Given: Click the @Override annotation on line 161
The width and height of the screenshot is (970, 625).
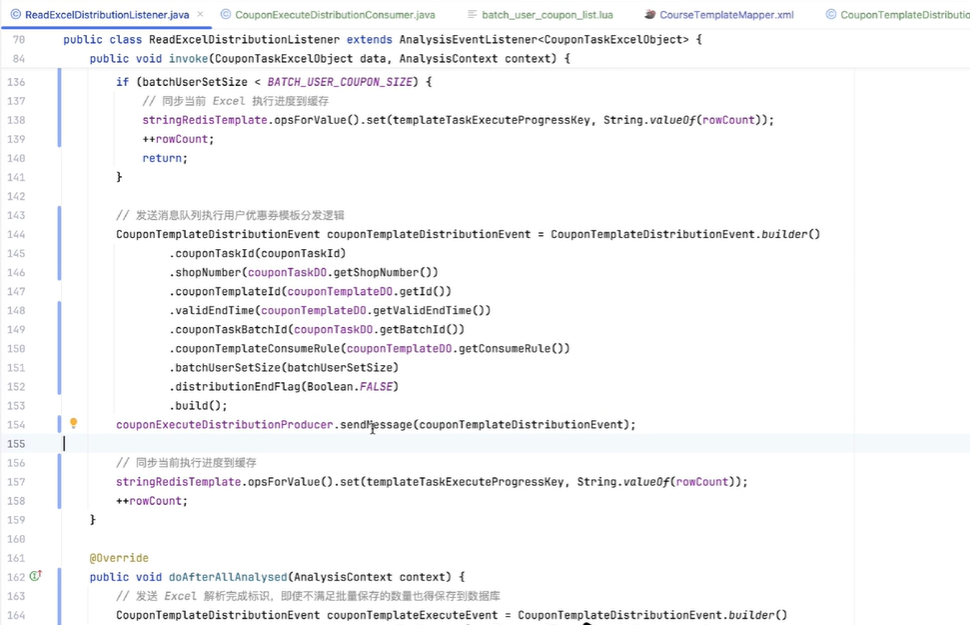Looking at the screenshot, I should click(x=119, y=558).
